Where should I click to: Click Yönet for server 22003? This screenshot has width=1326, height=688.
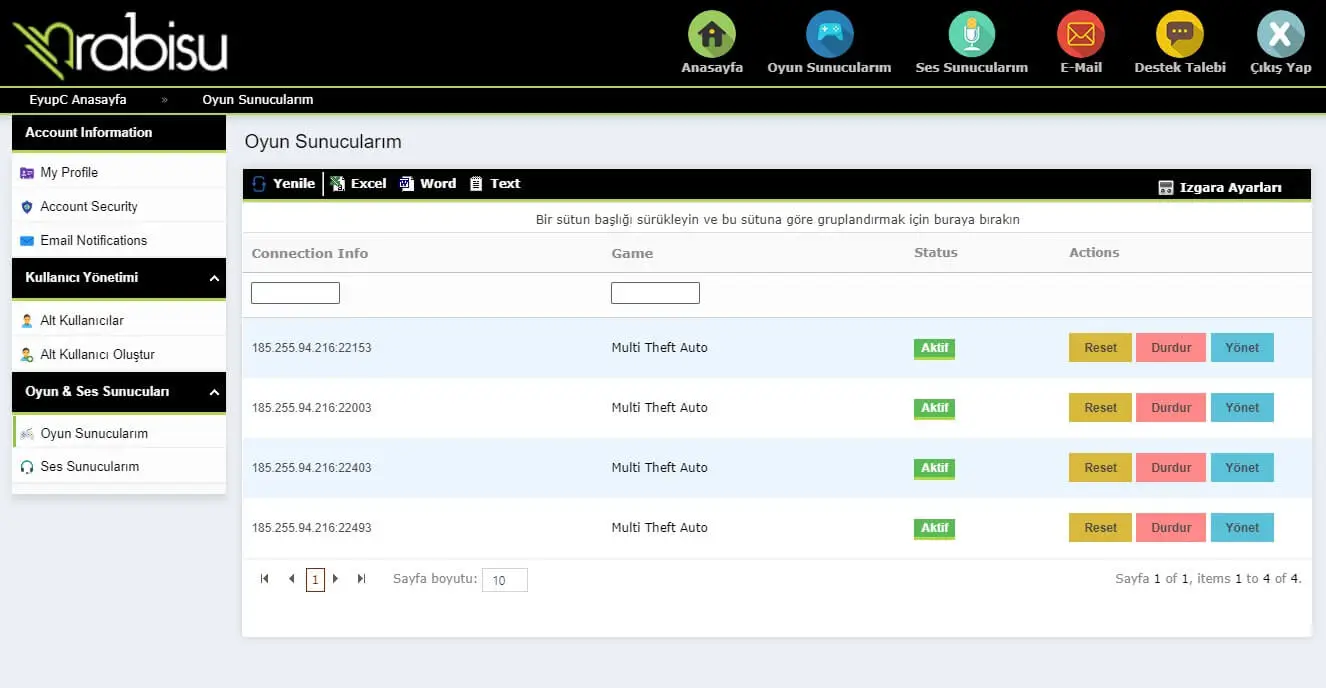(1242, 408)
